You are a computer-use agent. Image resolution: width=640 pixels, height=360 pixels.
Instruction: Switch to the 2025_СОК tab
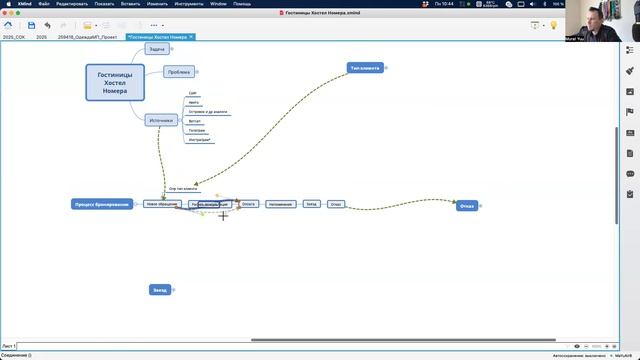click(14, 37)
